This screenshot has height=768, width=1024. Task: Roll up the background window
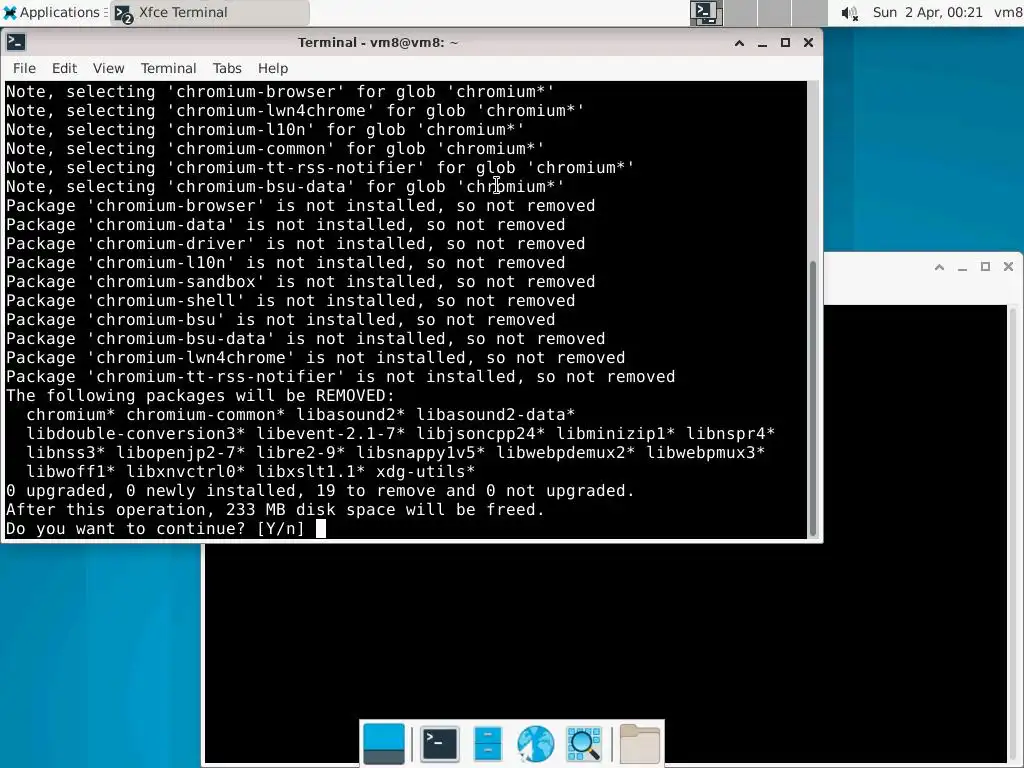[x=939, y=267]
